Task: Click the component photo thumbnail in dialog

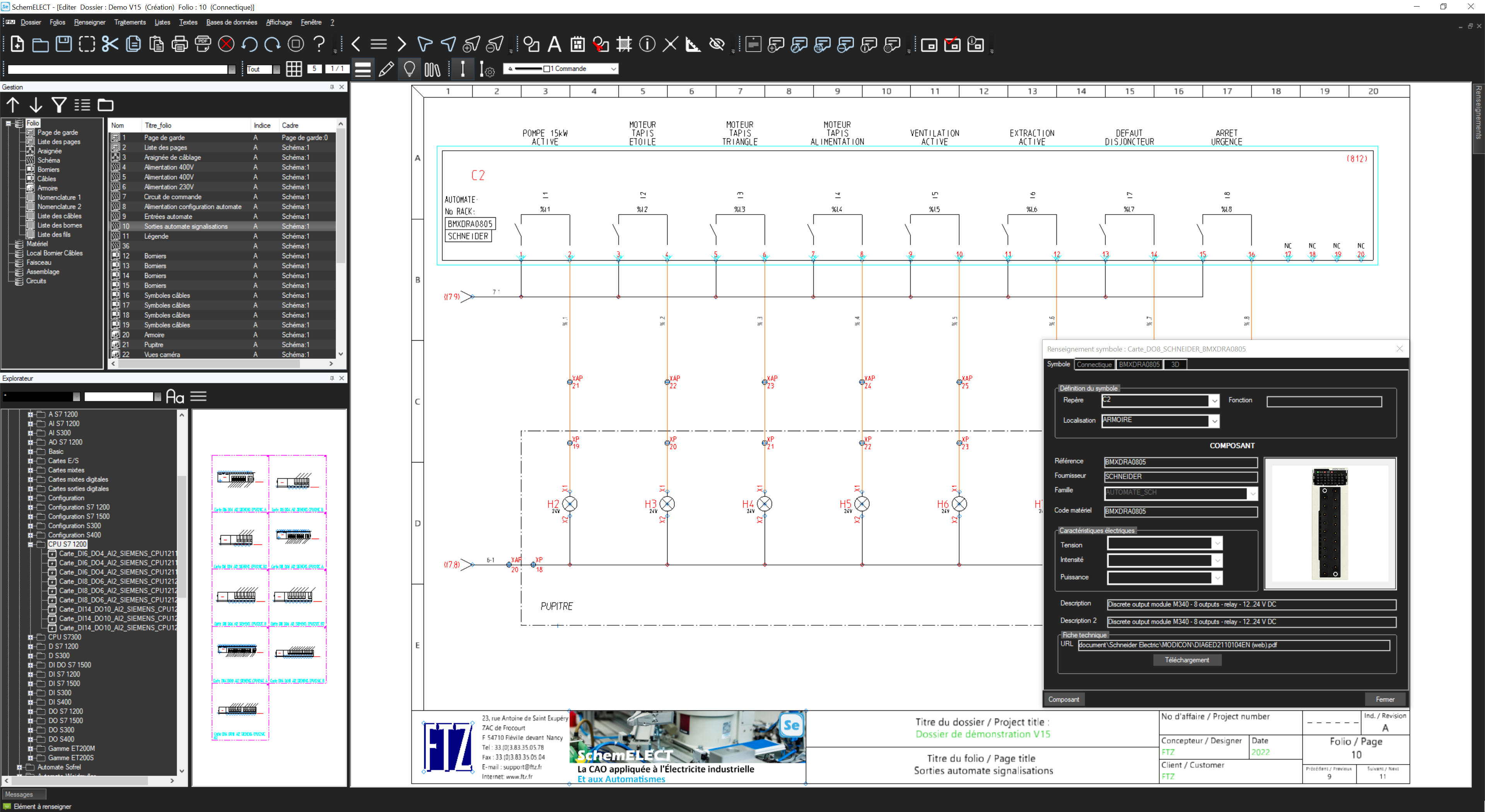Action: tap(1330, 523)
